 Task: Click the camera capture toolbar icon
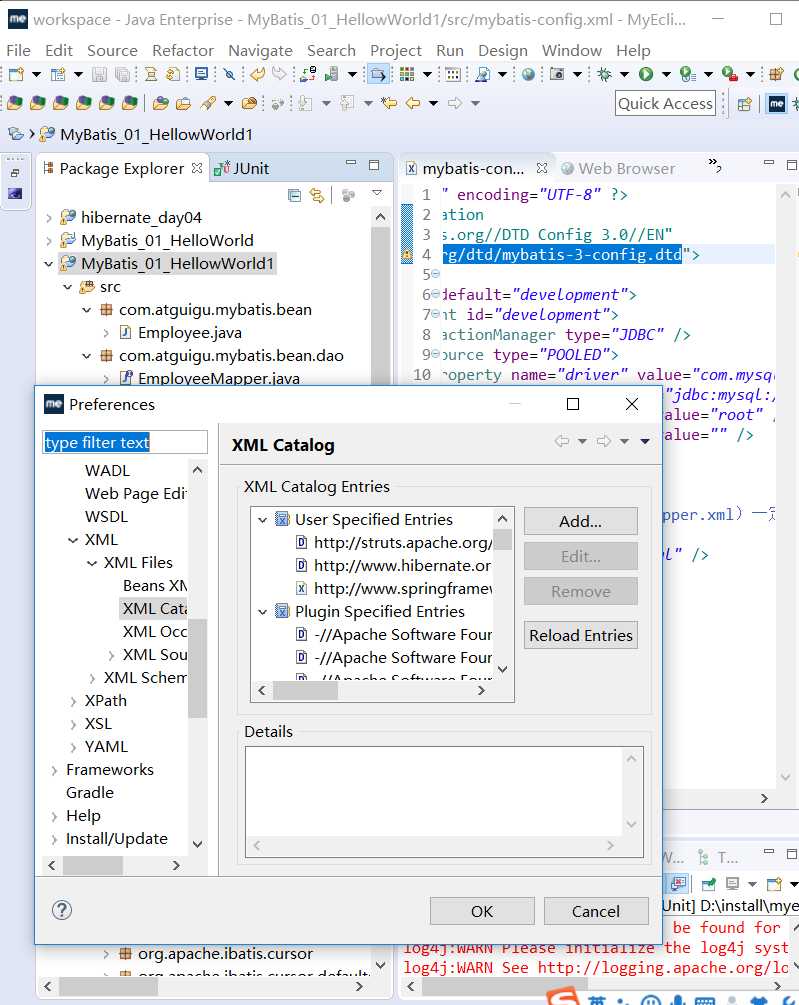click(x=557, y=74)
